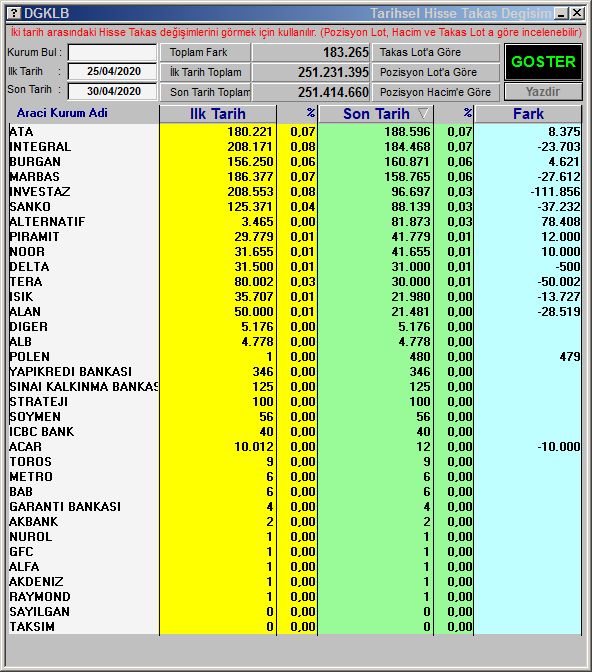Click the Son Tarih sort arrow indicator
The image size is (592, 672).
click(423, 114)
